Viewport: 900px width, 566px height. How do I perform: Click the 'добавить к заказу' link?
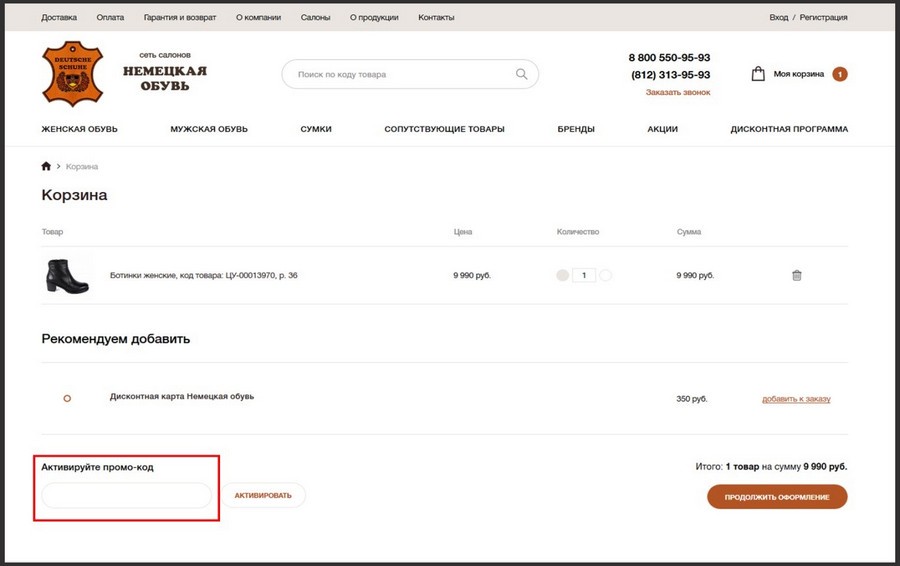click(796, 399)
